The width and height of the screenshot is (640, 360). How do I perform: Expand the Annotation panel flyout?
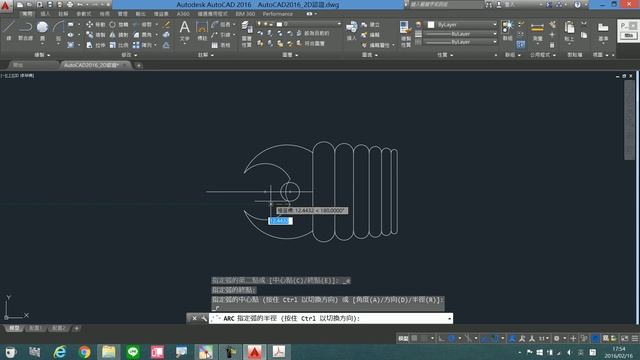pos(205,55)
